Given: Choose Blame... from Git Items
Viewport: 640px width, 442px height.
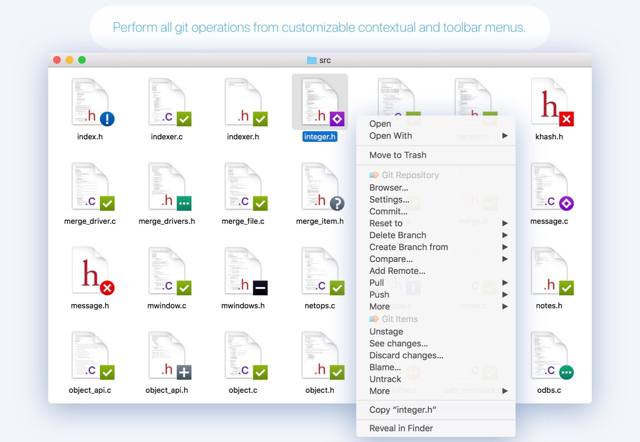Looking at the screenshot, I should (386, 367).
